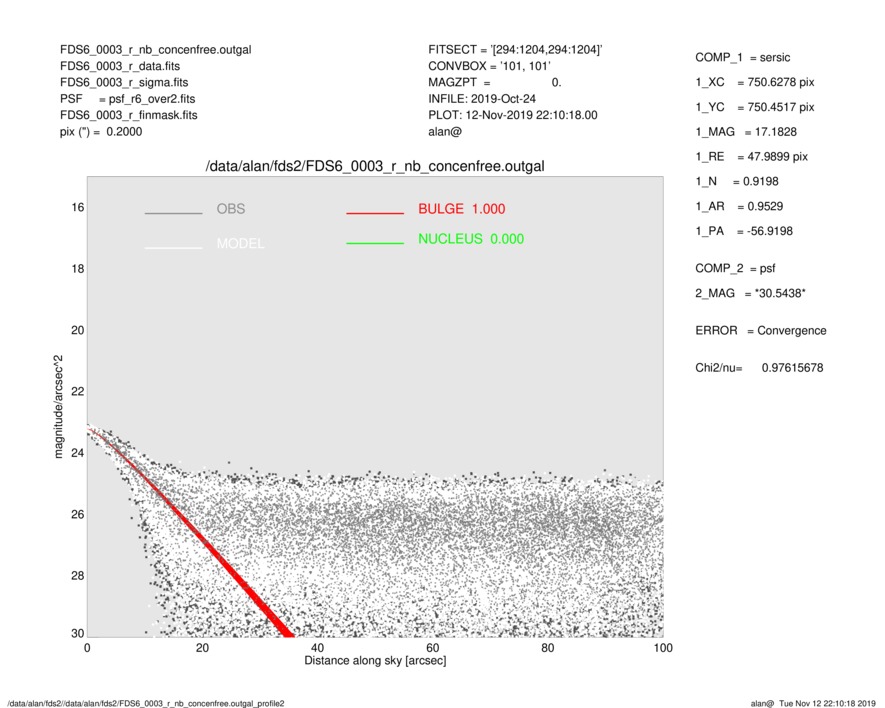This screenshot has height=708, width=885.
Task: Select the INFILE: 2019-Oct-24 line
Action: coord(482,99)
